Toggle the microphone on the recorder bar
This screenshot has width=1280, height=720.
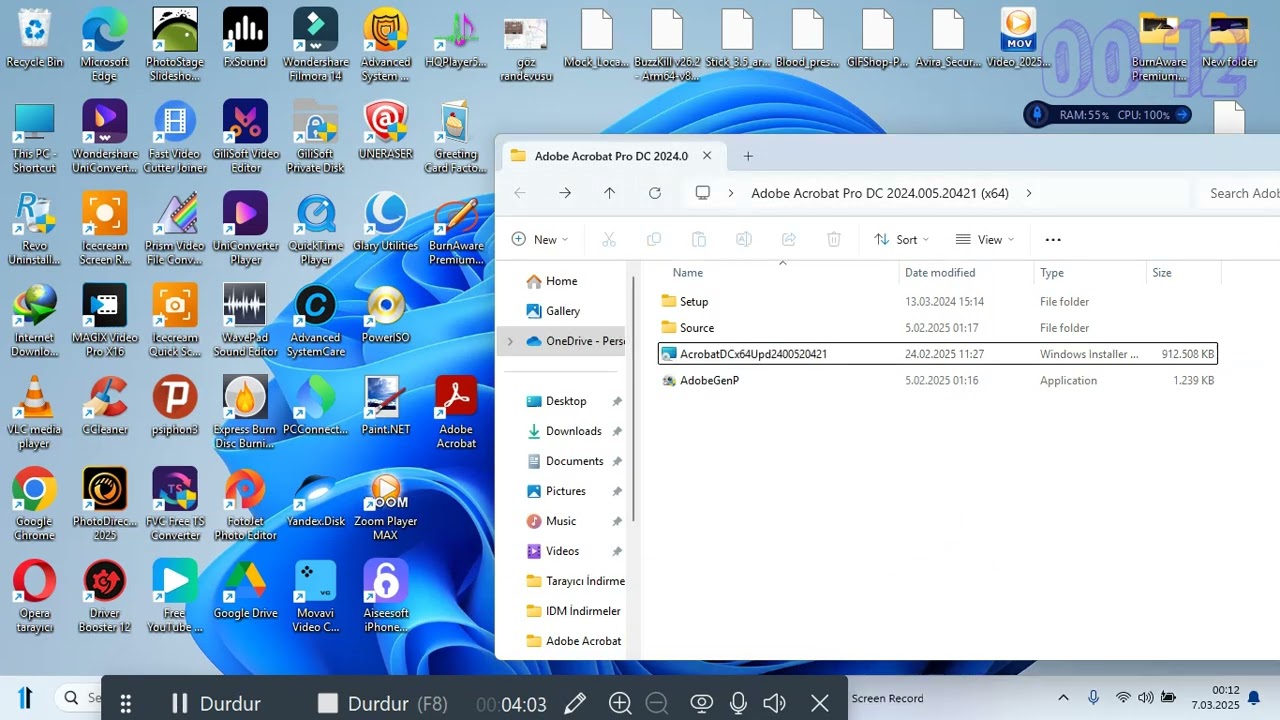tap(738, 703)
